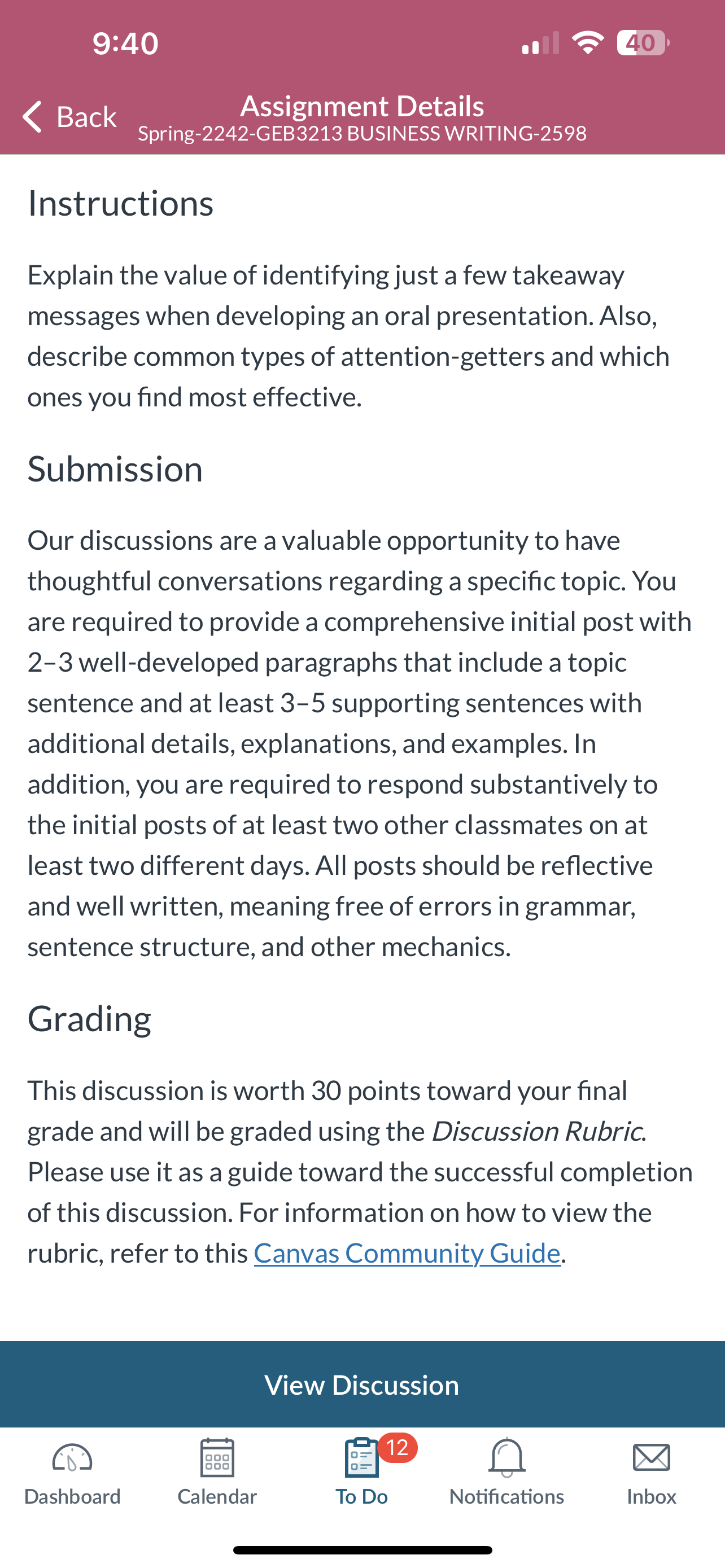Check the Wi-Fi status icon
This screenshot has width=725, height=1568.
[x=588, y=42]
